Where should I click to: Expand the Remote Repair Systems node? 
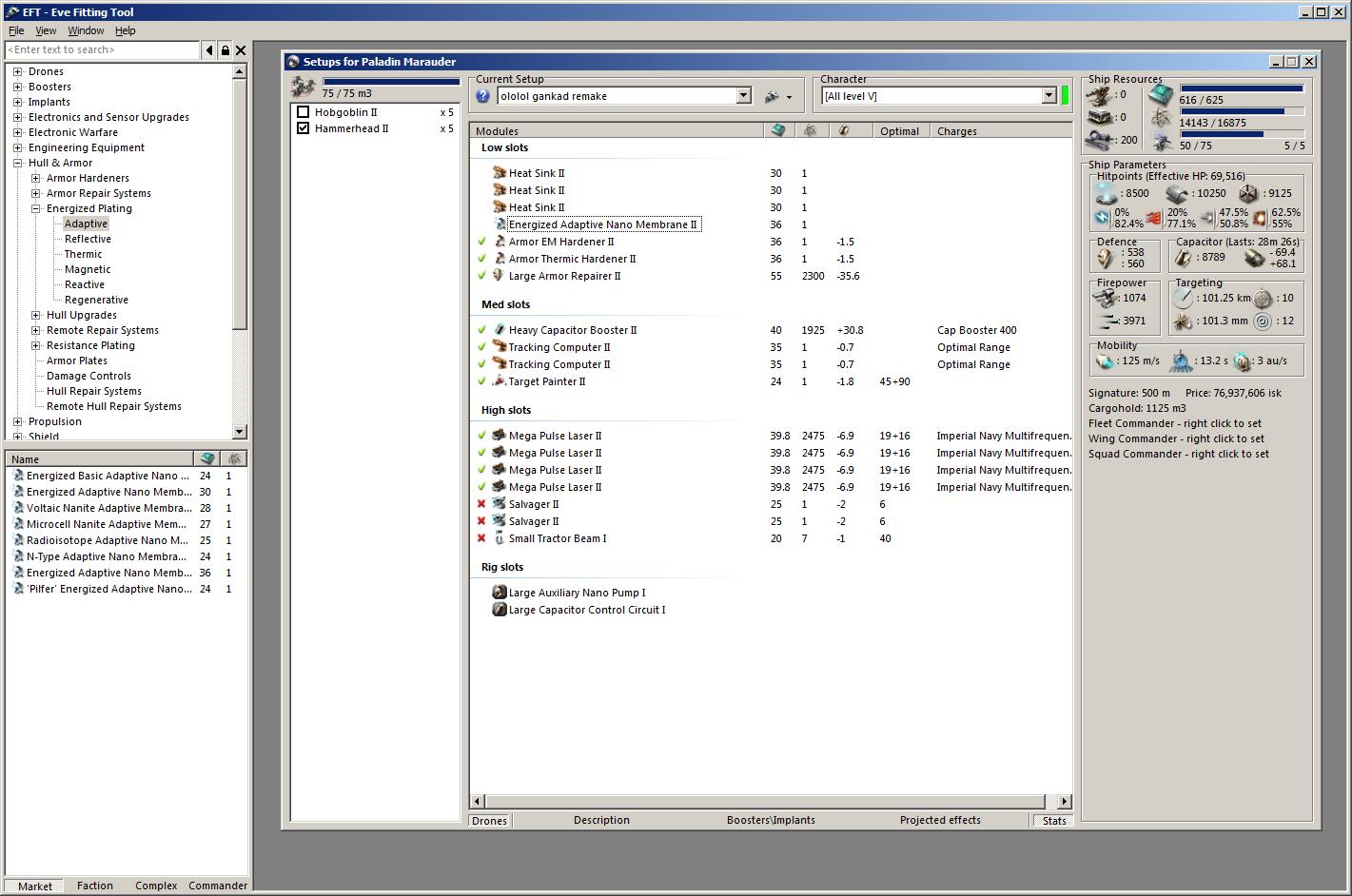(x=35, y=330)
